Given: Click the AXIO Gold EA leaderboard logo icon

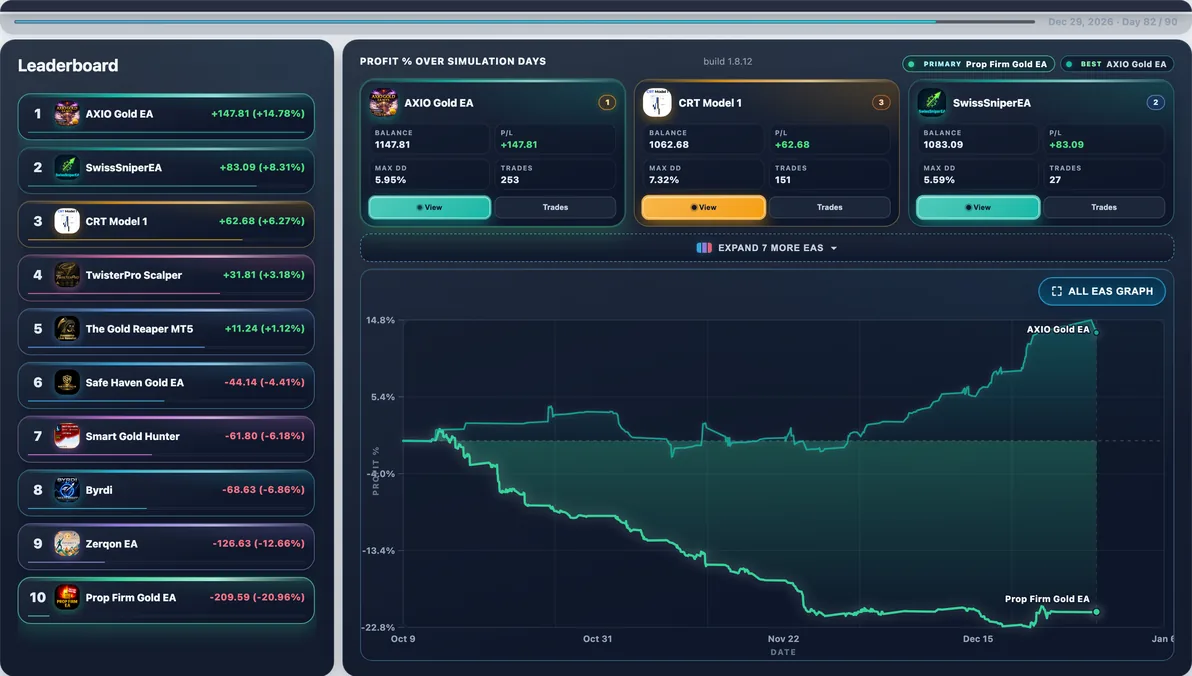Looking at the screenshot, I should click(67, 114).
